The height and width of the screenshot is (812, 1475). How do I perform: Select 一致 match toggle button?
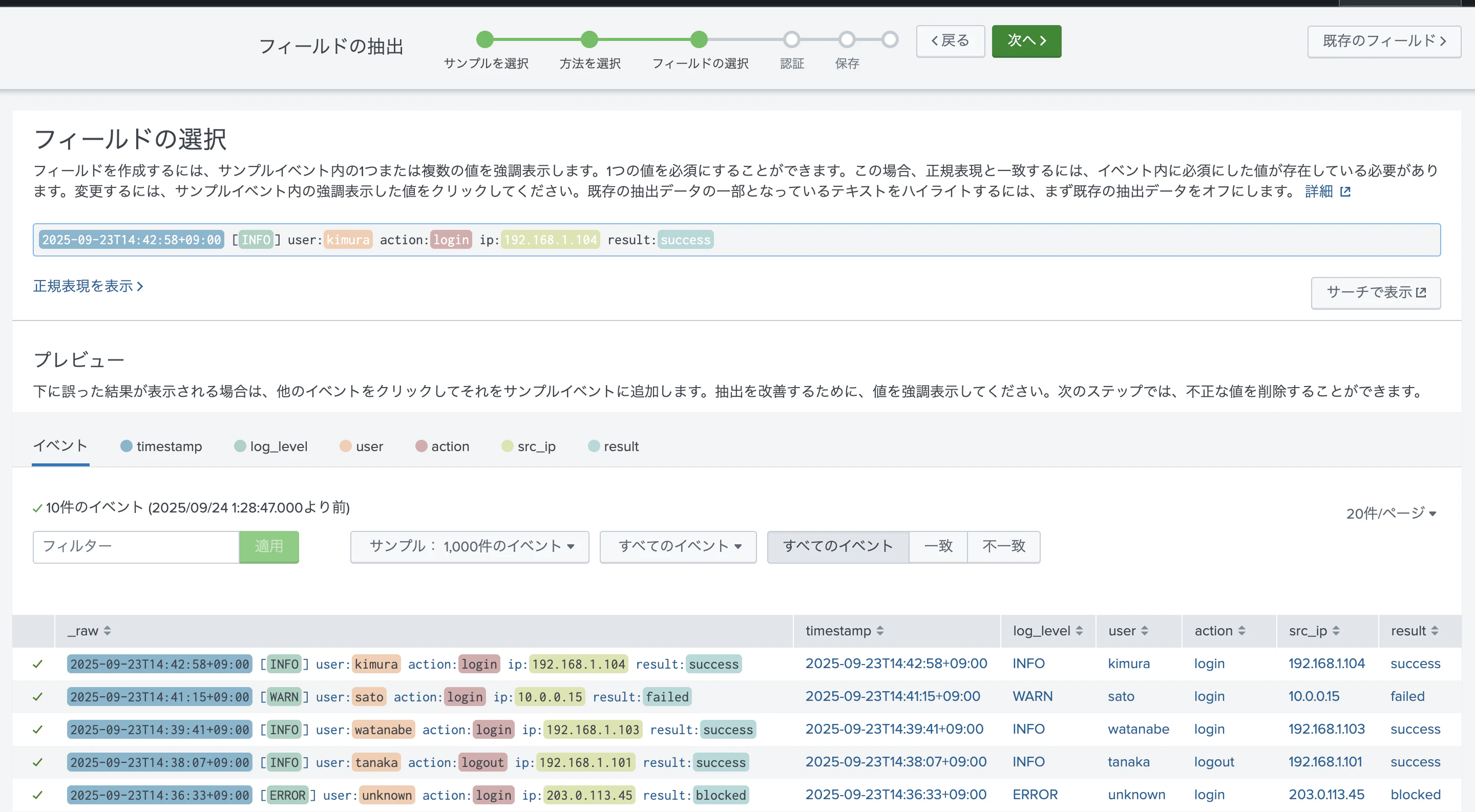pyautogui.click(x=938, y=546)
